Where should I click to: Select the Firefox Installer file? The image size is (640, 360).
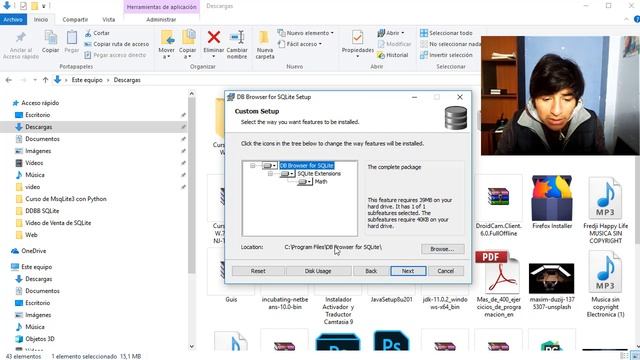(552, 202)
